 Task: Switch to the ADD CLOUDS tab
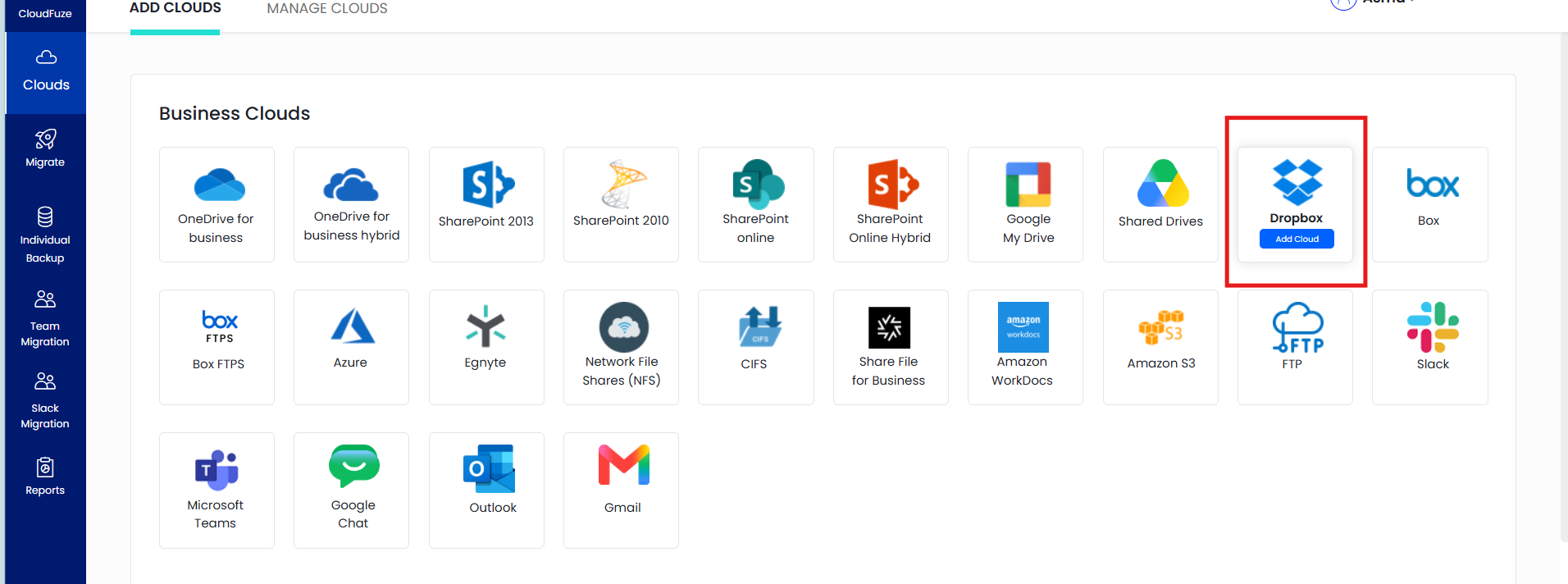pos(175,9)
